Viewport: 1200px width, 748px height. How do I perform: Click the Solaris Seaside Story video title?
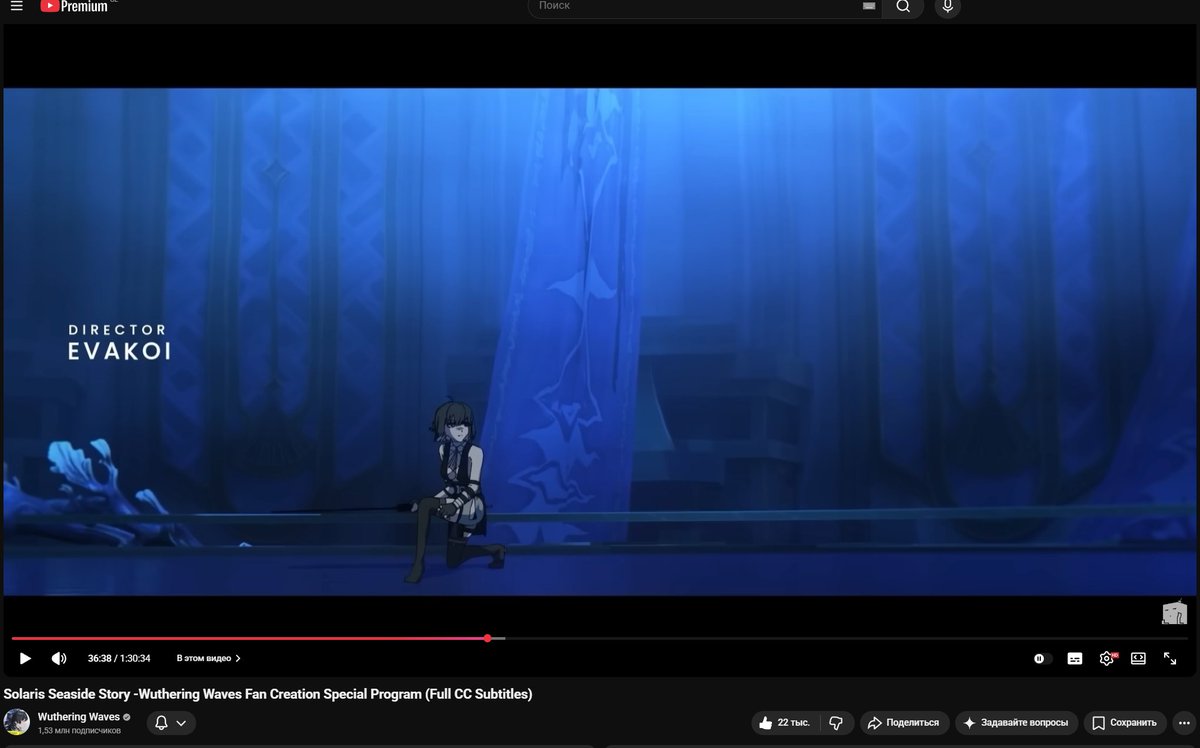268,694
